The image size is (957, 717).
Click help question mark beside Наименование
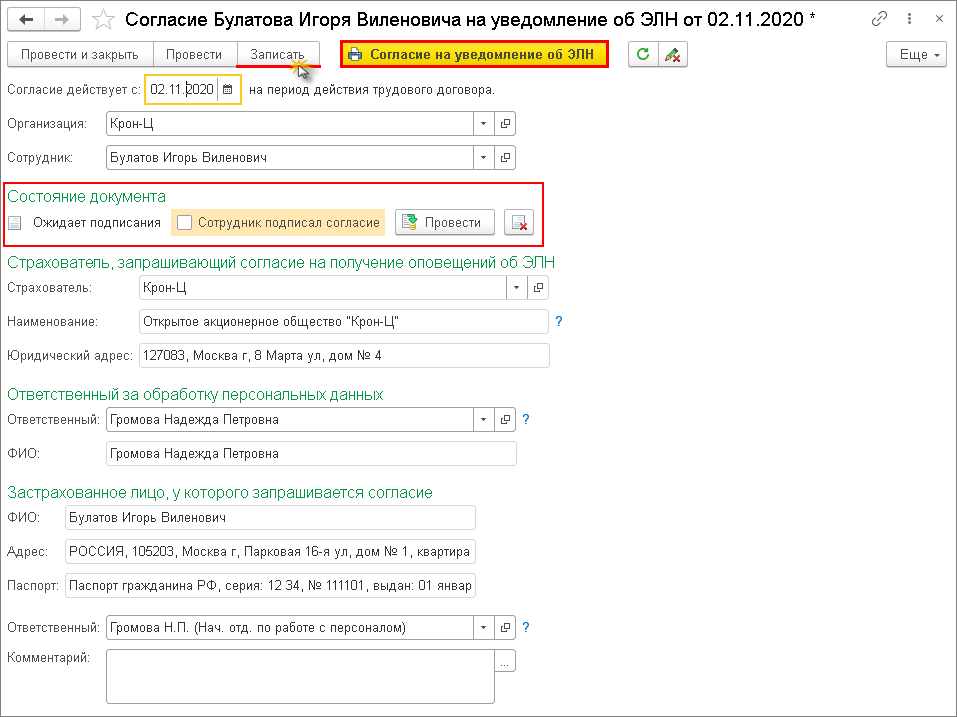(558, 321)
